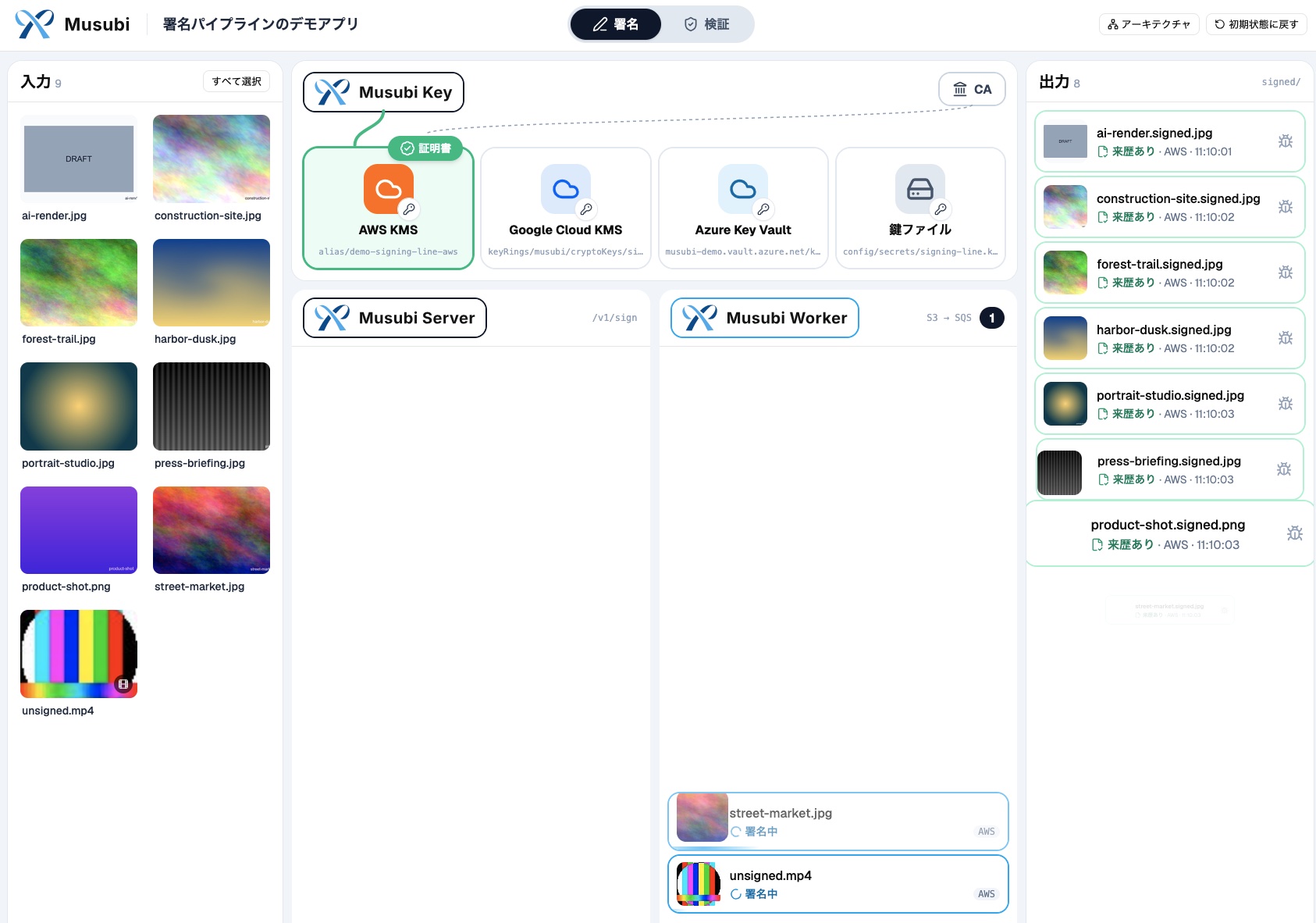Open debug icon for construction-site.signed.jpg
The height and width of the screenshot is (923, 1316).
click(x=1286, y=207)
